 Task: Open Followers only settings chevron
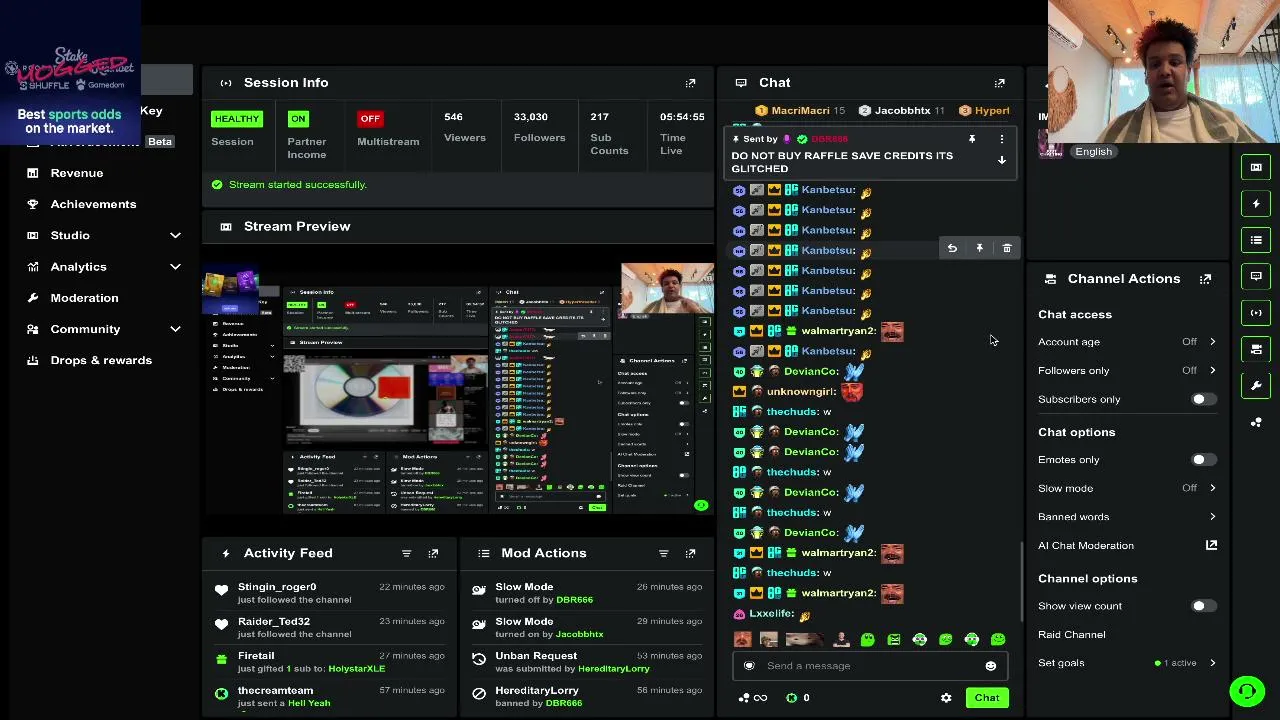click(x=1212, y=371)
